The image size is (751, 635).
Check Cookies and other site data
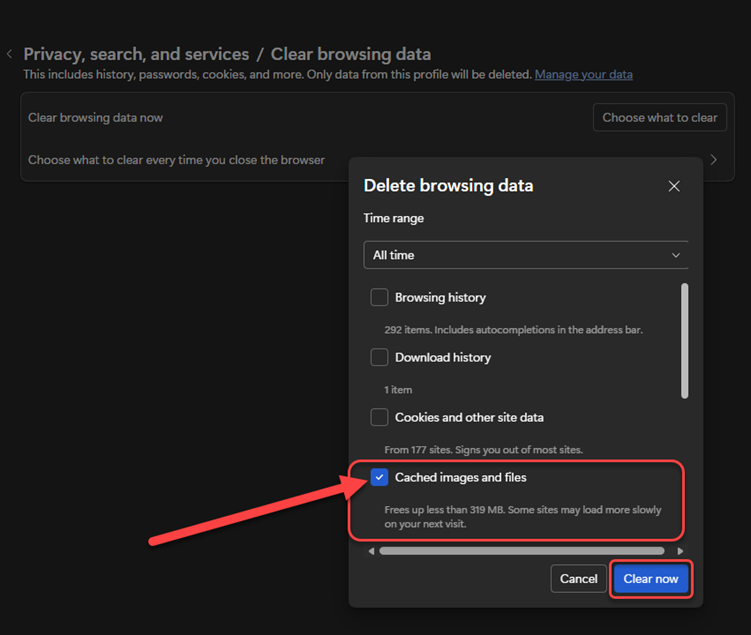tap(379, 417)
